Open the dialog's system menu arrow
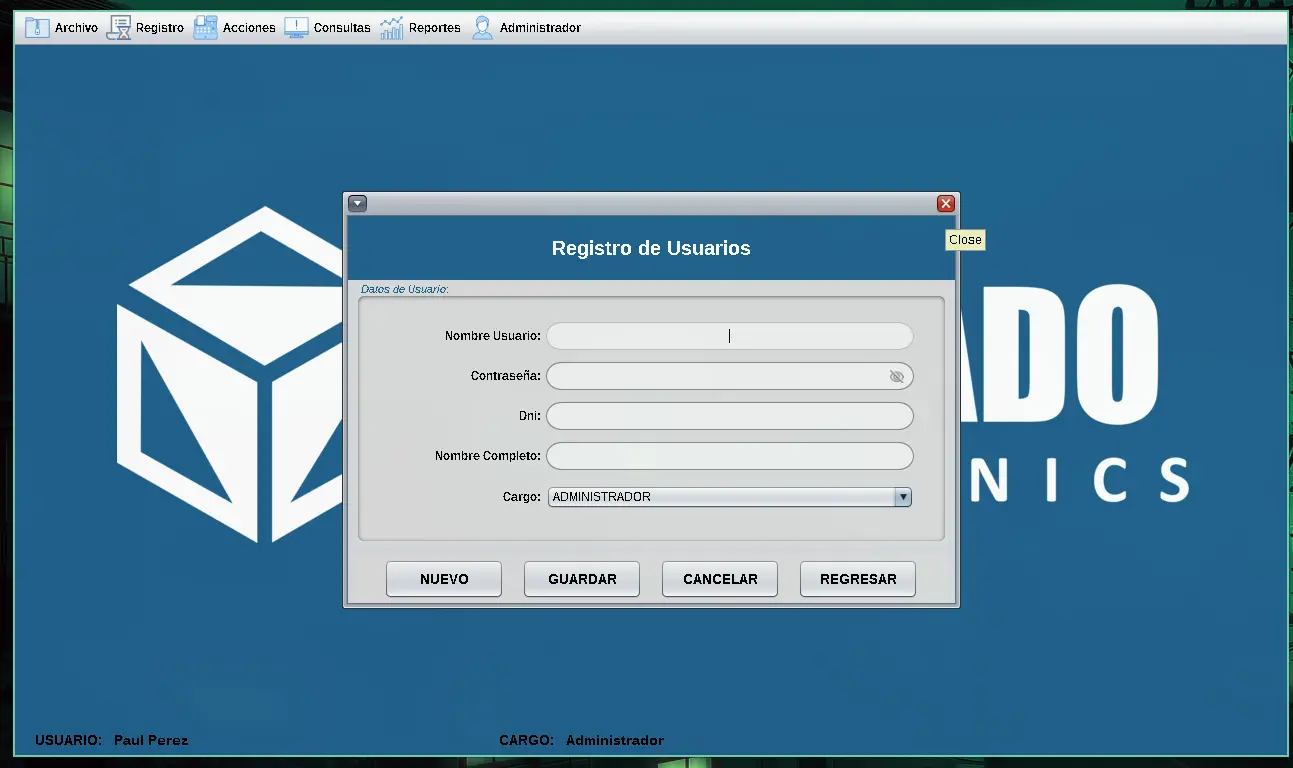Viewport: 1293px width, 768px height. pos(357,204)
